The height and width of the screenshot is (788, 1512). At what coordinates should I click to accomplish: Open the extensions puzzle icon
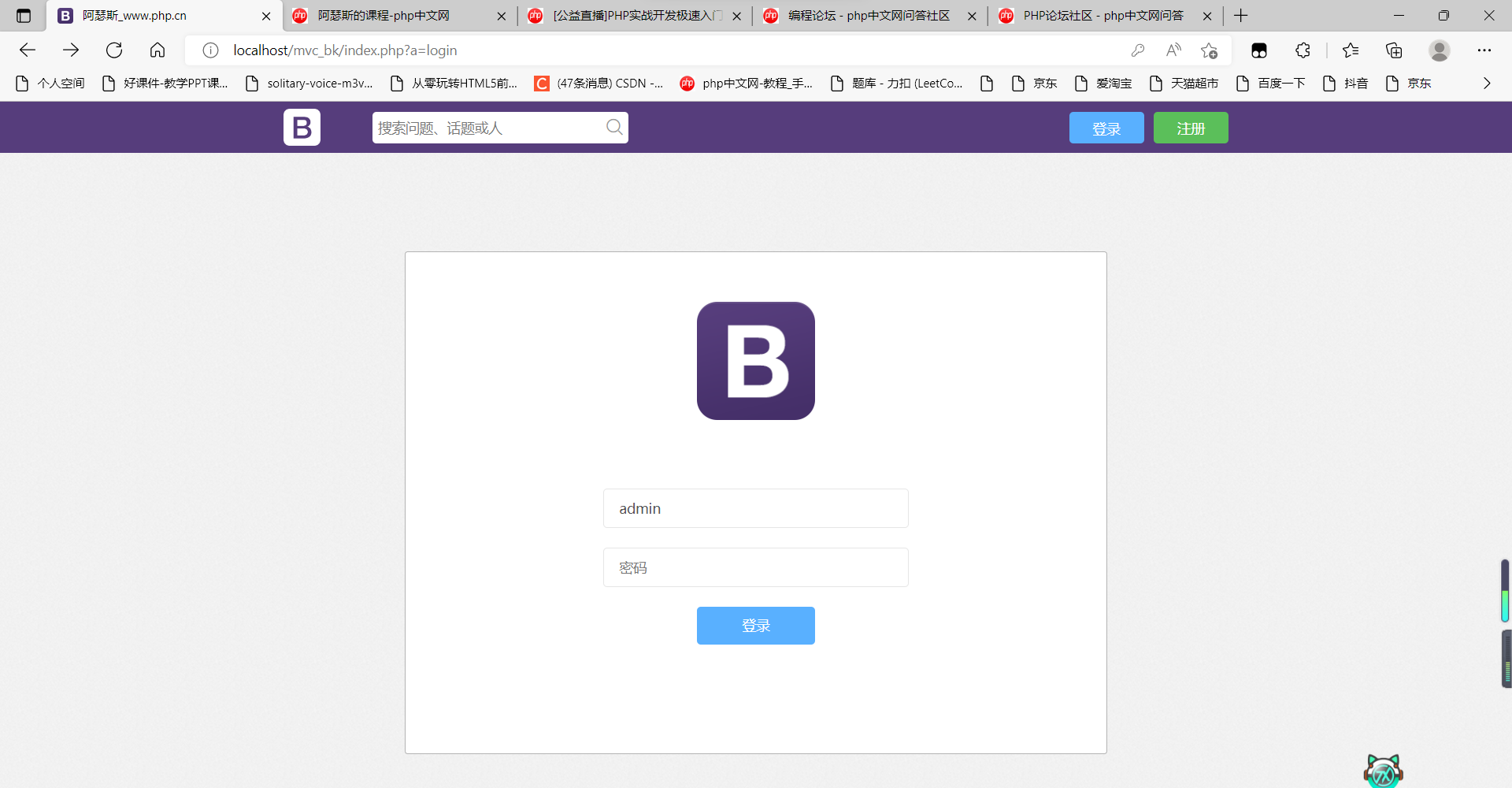[1303, 50]
